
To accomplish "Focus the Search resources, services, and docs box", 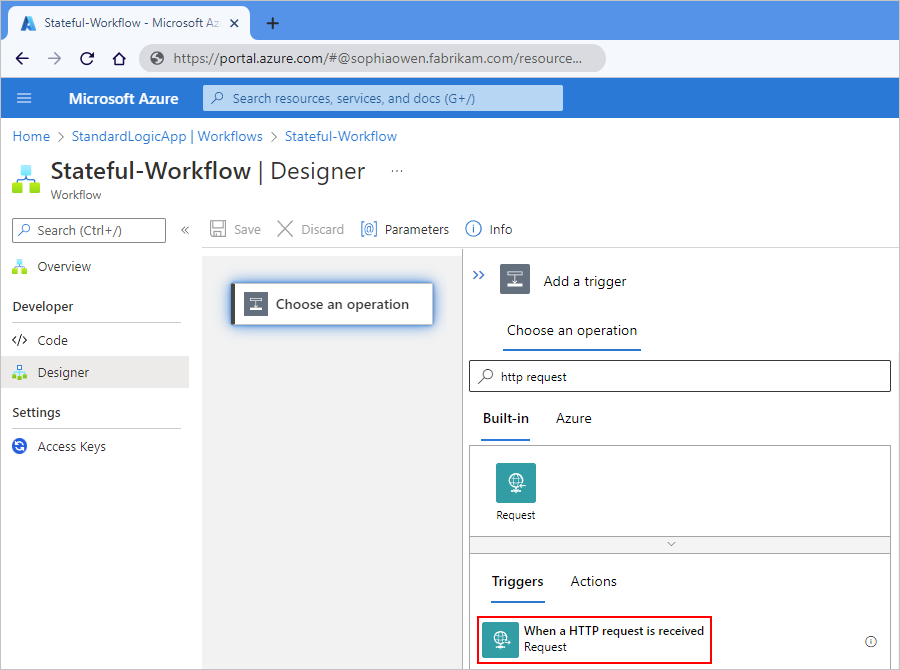I will 383,98.
